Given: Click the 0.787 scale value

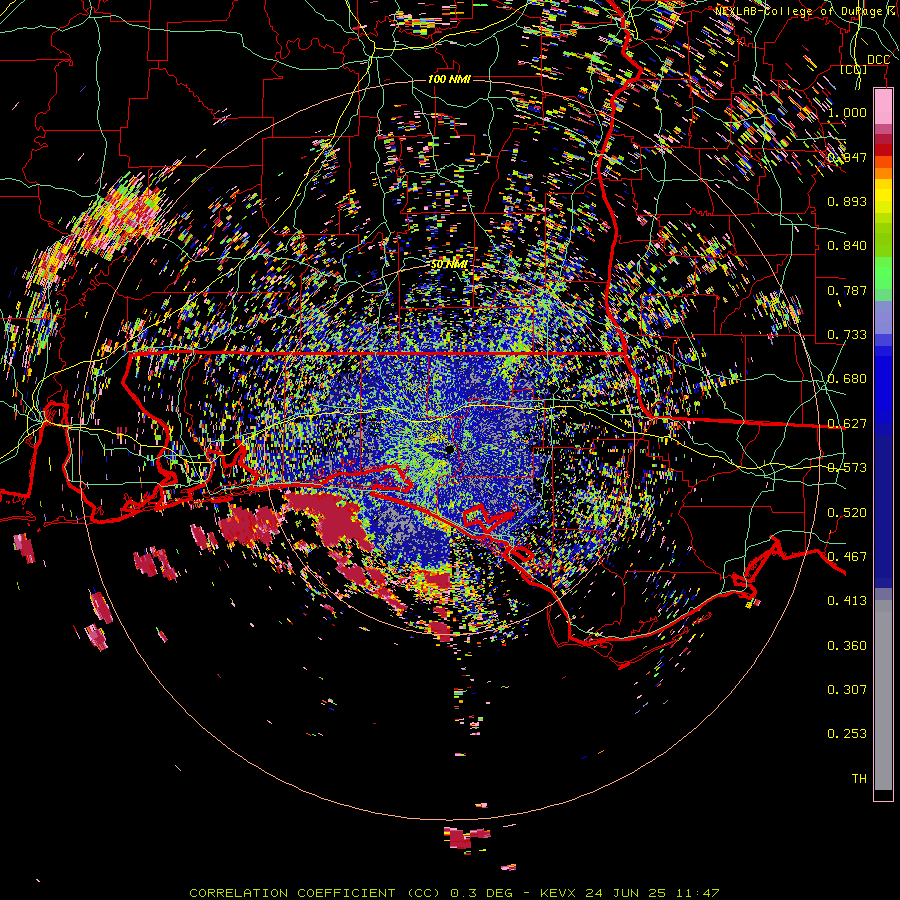Looking at the screenshot, I should click(847, 290).
